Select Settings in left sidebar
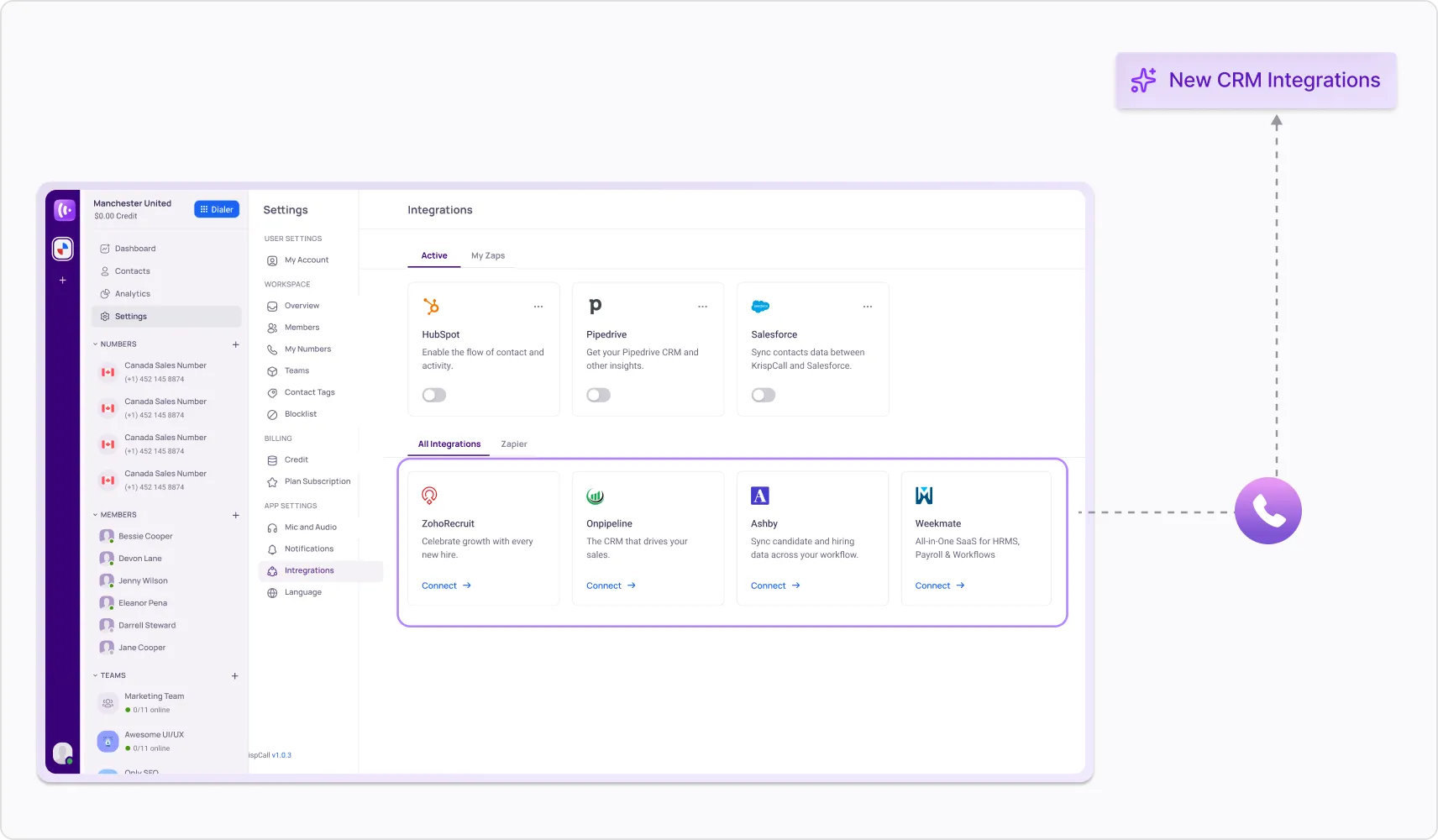 166,317
